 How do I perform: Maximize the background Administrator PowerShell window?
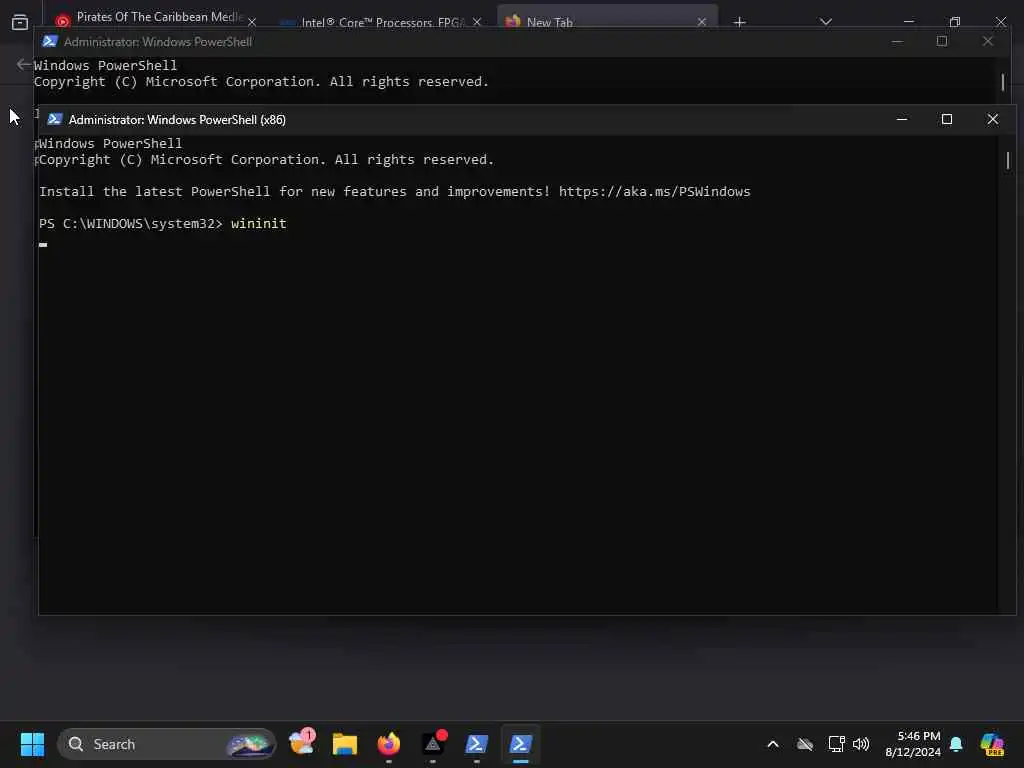(x=942, y=42)
